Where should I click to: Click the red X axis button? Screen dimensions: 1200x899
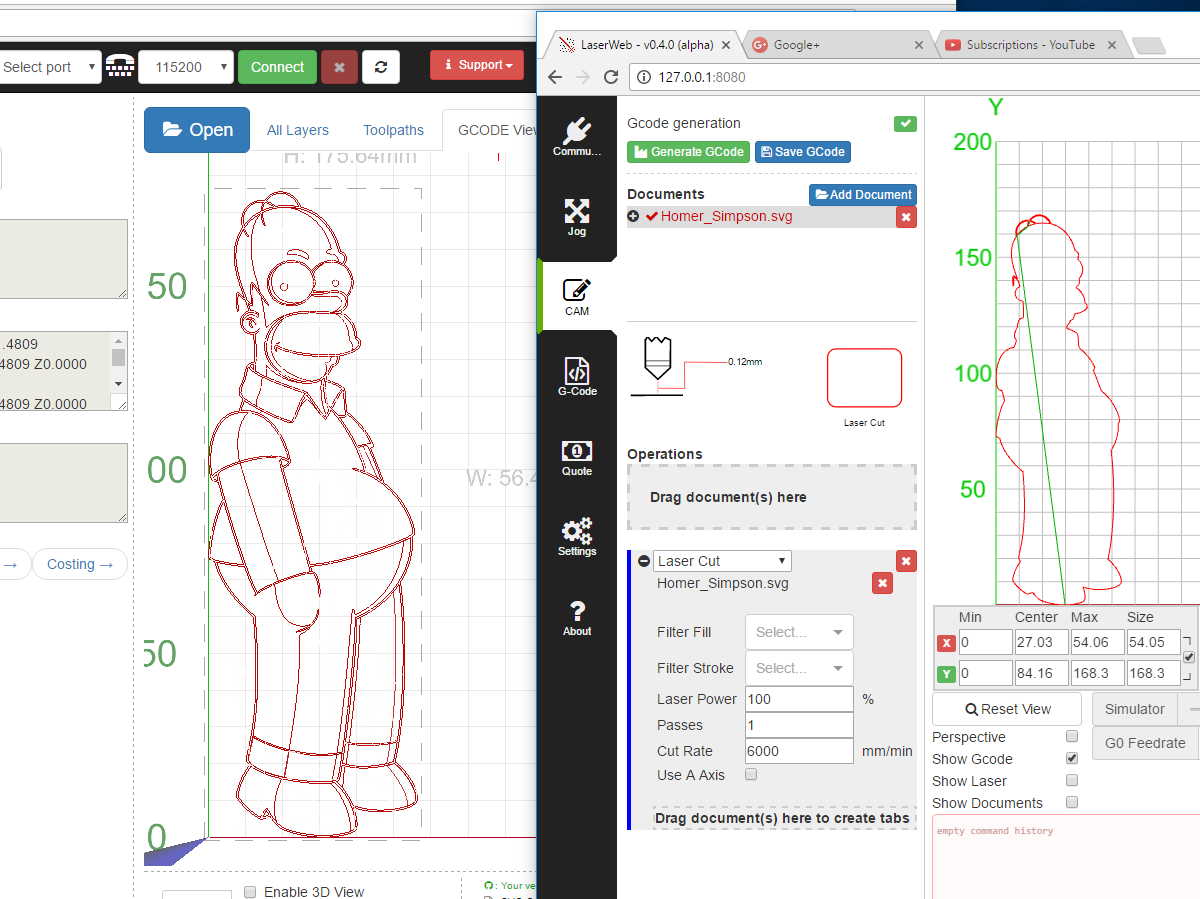pyautogui.click(x=946, y=644)
